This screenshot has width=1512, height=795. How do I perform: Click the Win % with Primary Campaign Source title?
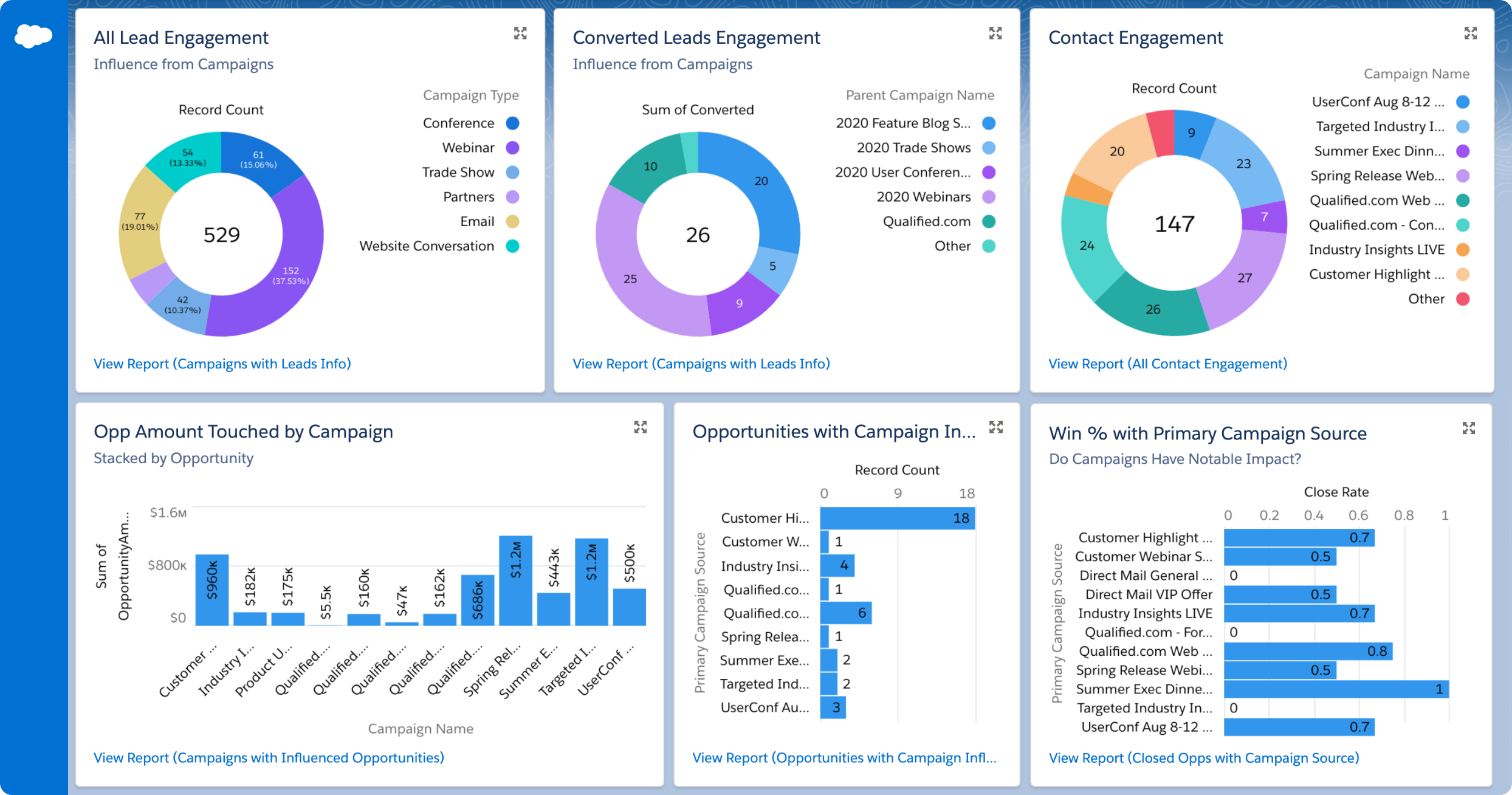coord(1208,433)
